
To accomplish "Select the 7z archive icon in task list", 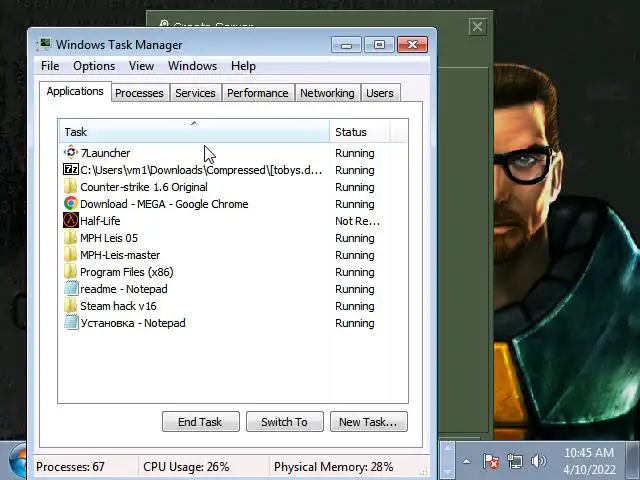I will click(x=71, y=169).
